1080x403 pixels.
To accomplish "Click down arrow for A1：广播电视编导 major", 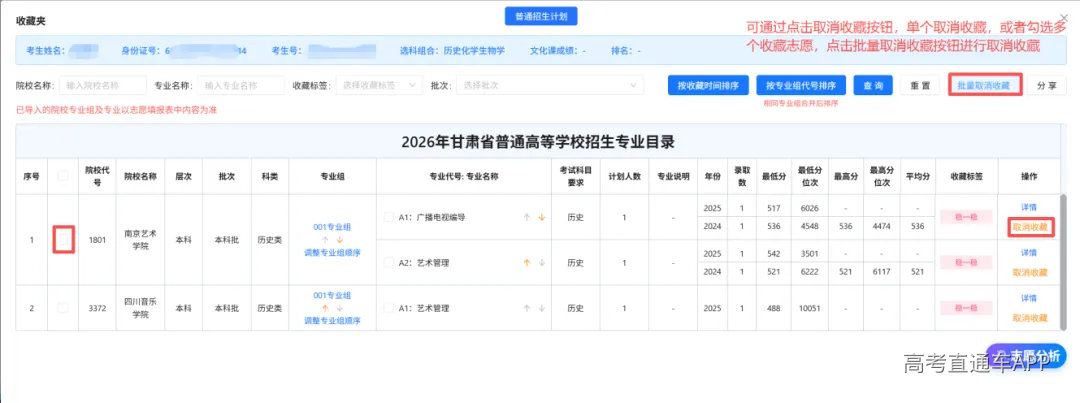I will [541, 217].
